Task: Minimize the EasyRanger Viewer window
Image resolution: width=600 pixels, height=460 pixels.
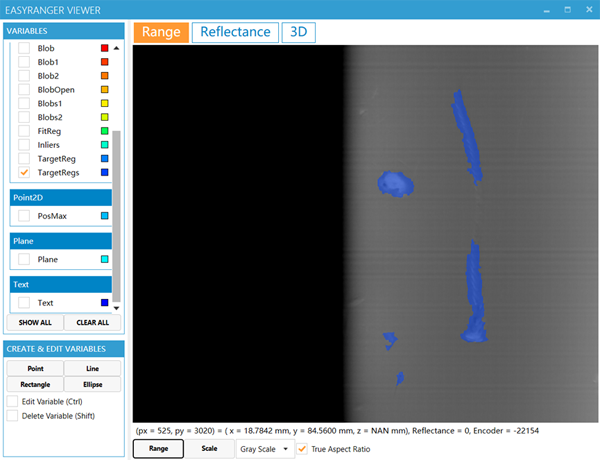Action: click(x=546, y=9)
